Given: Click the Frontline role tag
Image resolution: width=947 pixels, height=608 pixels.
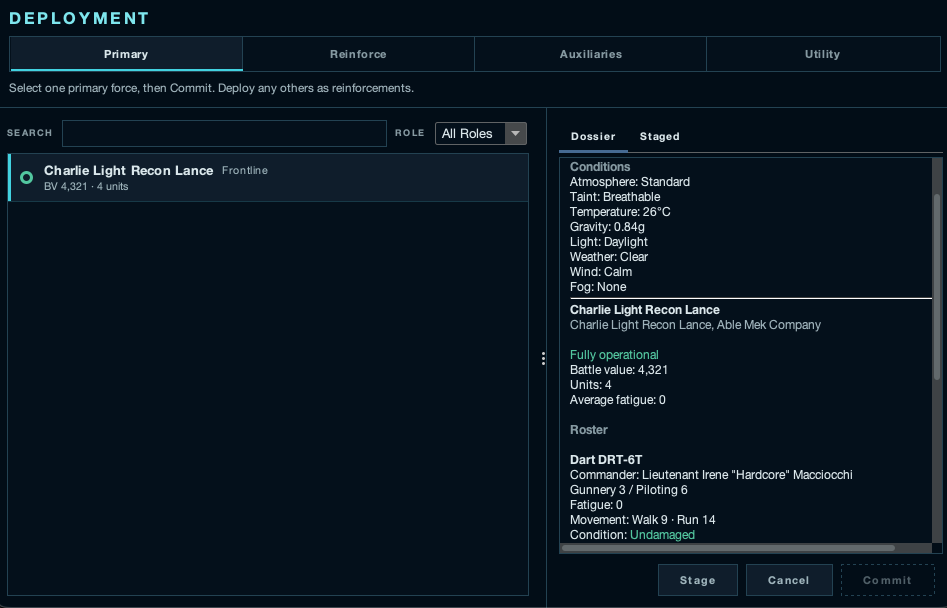Looking at the screenshot, I should click(x=245, y=170).
